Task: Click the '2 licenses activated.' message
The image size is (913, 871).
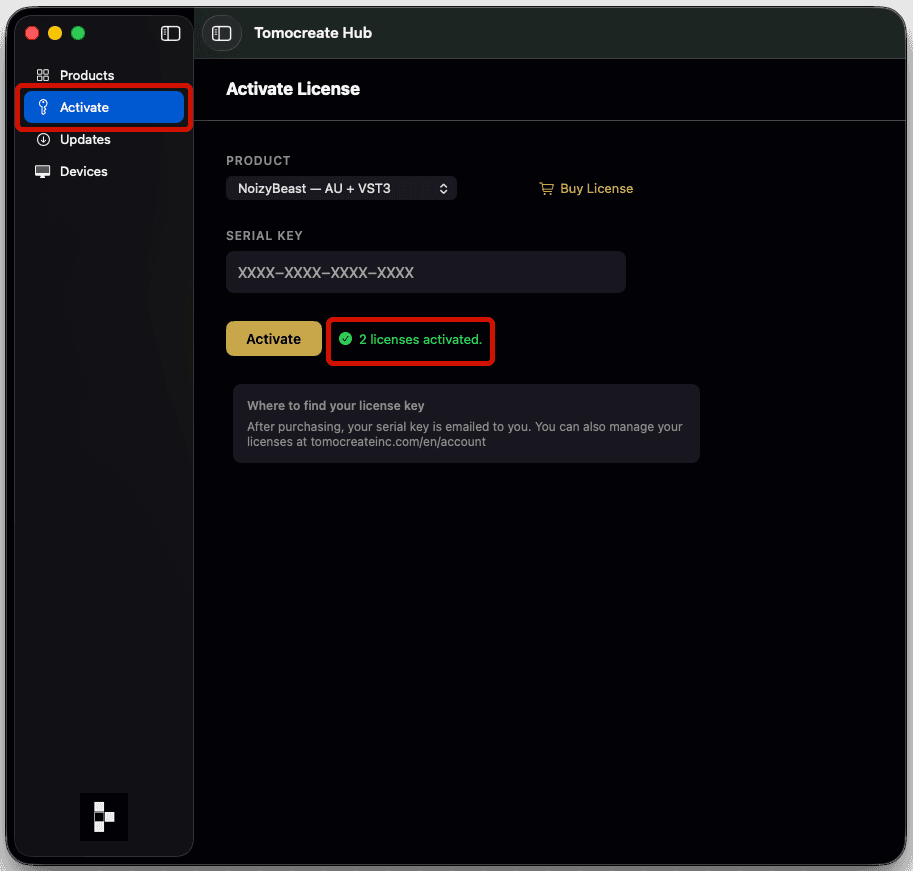Action: click(420, 339)
